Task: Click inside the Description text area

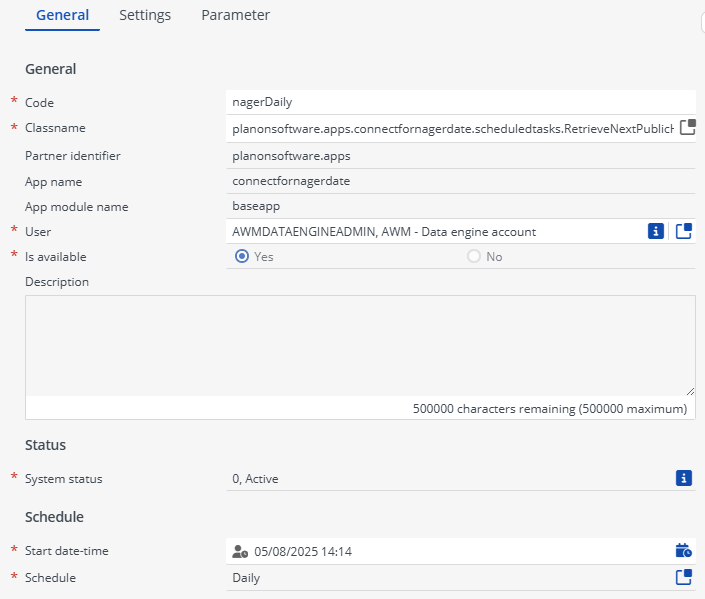Action: [x=360, y=345]
